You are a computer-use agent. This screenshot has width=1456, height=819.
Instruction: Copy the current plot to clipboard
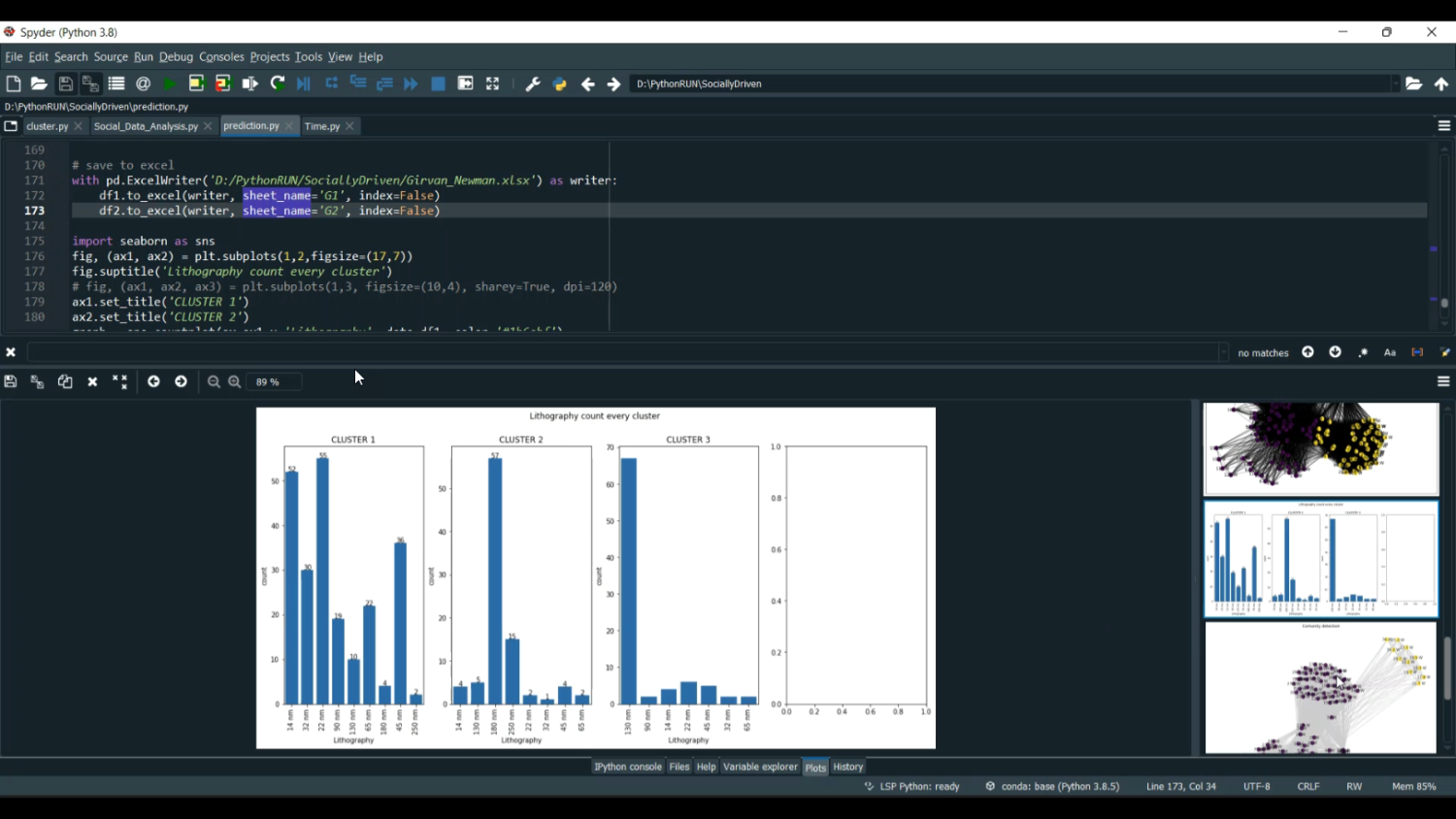[x=65, y=382]
